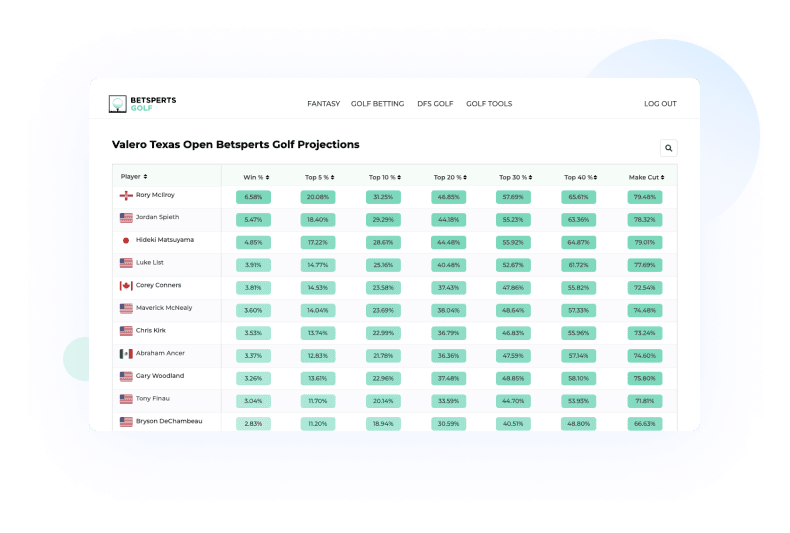Select player name Chris Kirk
This screenshot has height=533, width=790.
click(151, 330)
